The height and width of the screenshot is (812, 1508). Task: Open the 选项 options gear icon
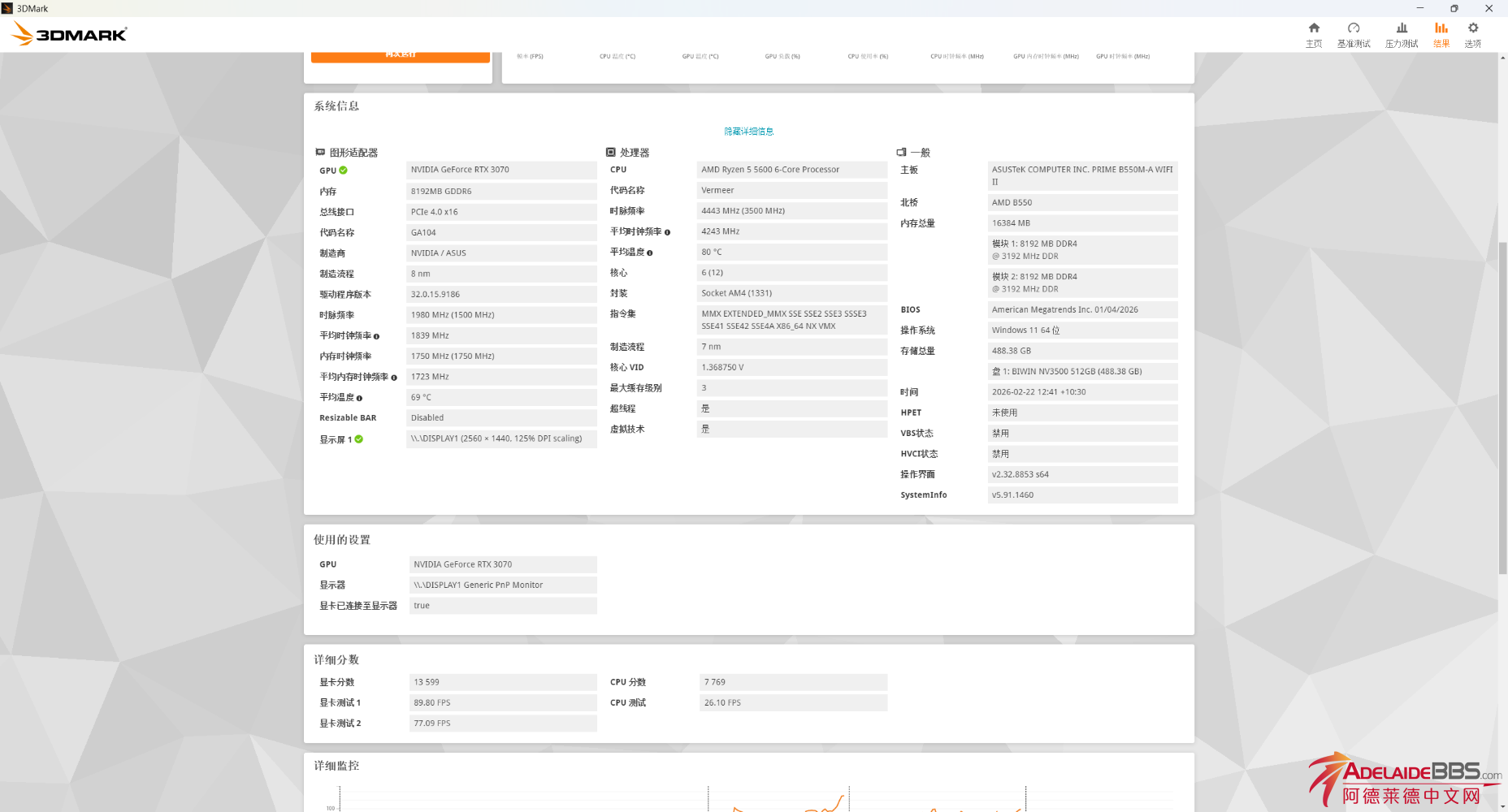(x=1472, y=34)
